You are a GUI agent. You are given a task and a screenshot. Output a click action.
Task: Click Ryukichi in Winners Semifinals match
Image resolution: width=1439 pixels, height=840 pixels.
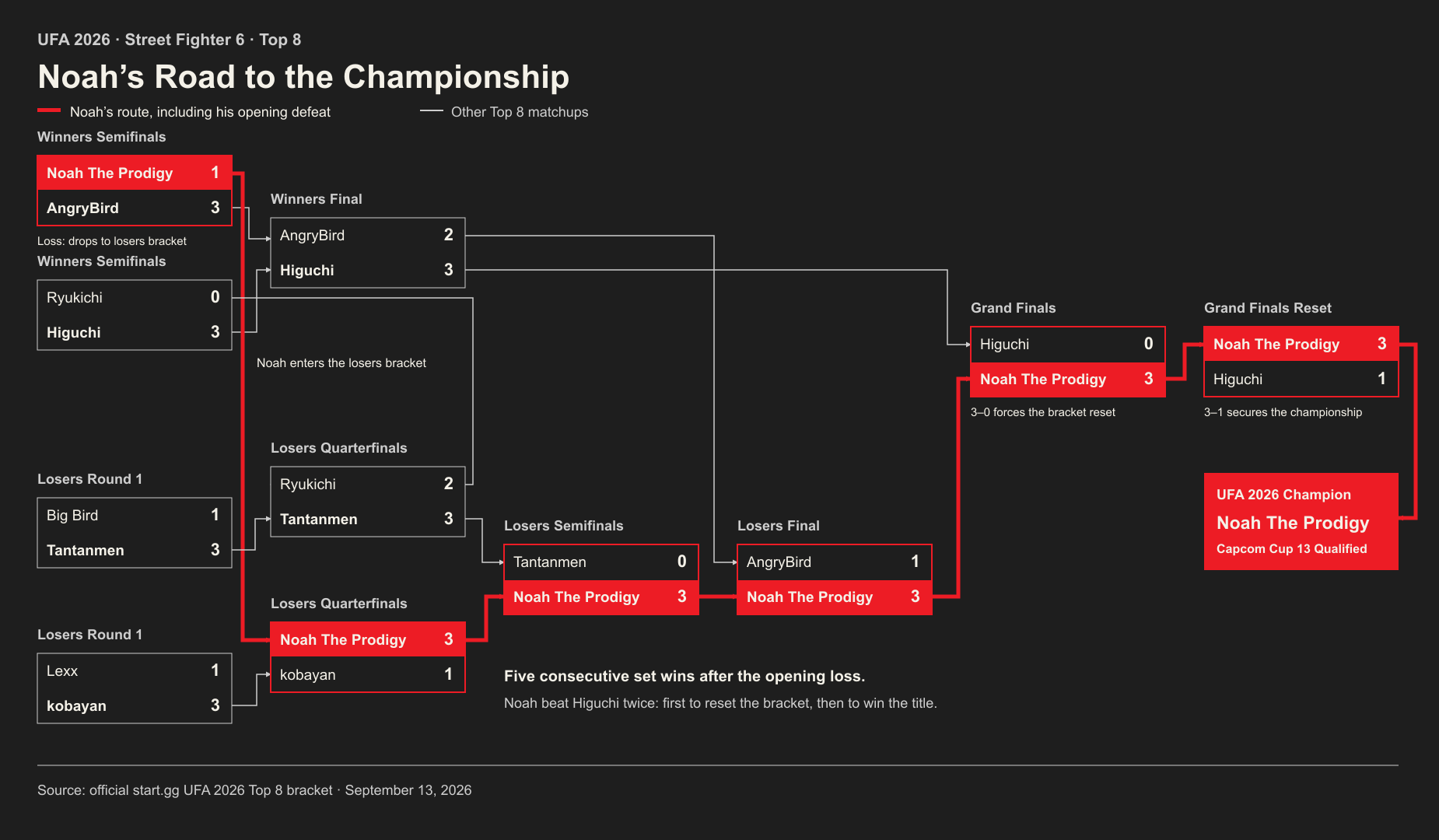pyautogui.click(x=135, y=297)
